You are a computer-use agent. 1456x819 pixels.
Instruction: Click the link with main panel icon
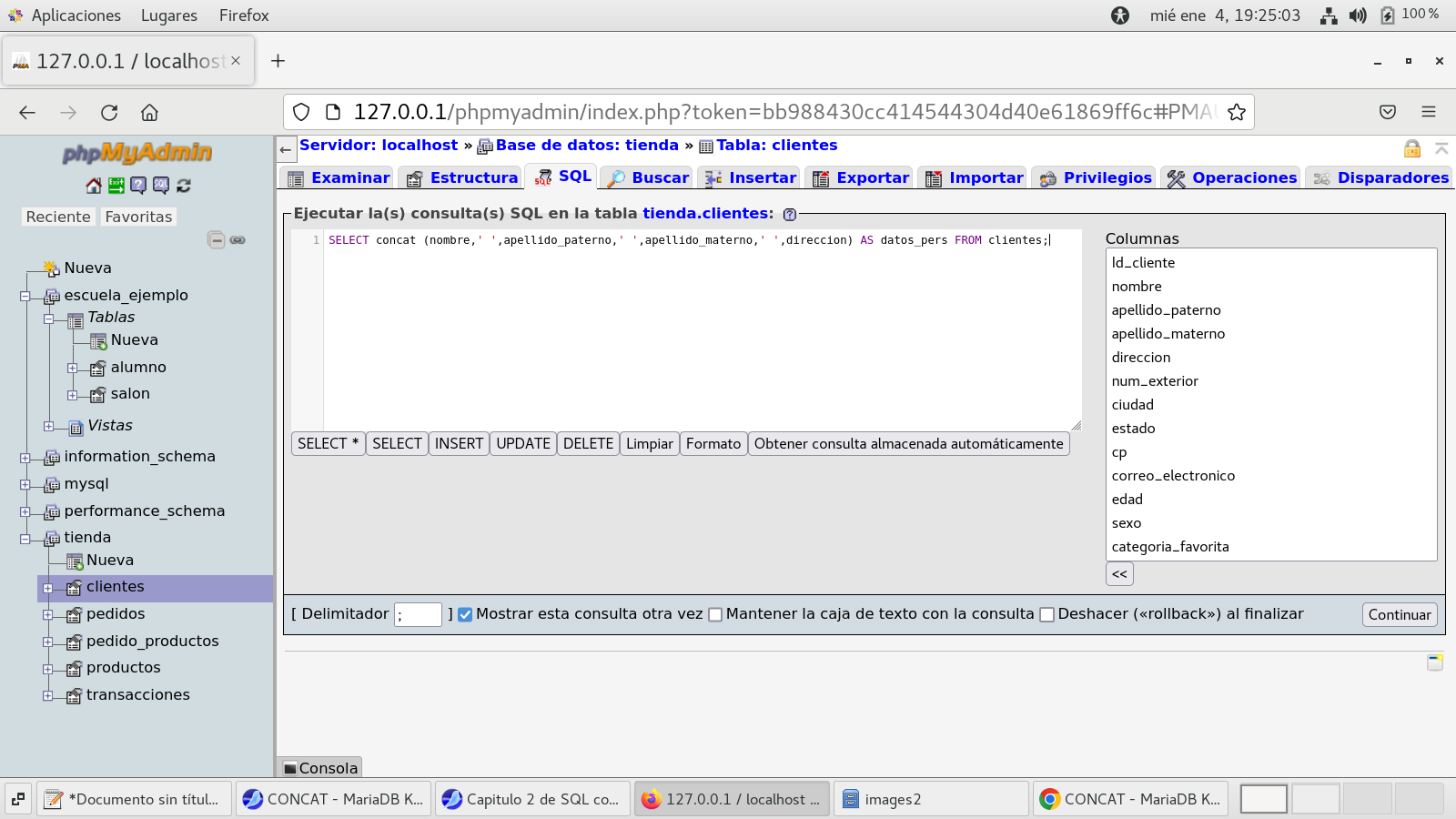click(238, 240)
